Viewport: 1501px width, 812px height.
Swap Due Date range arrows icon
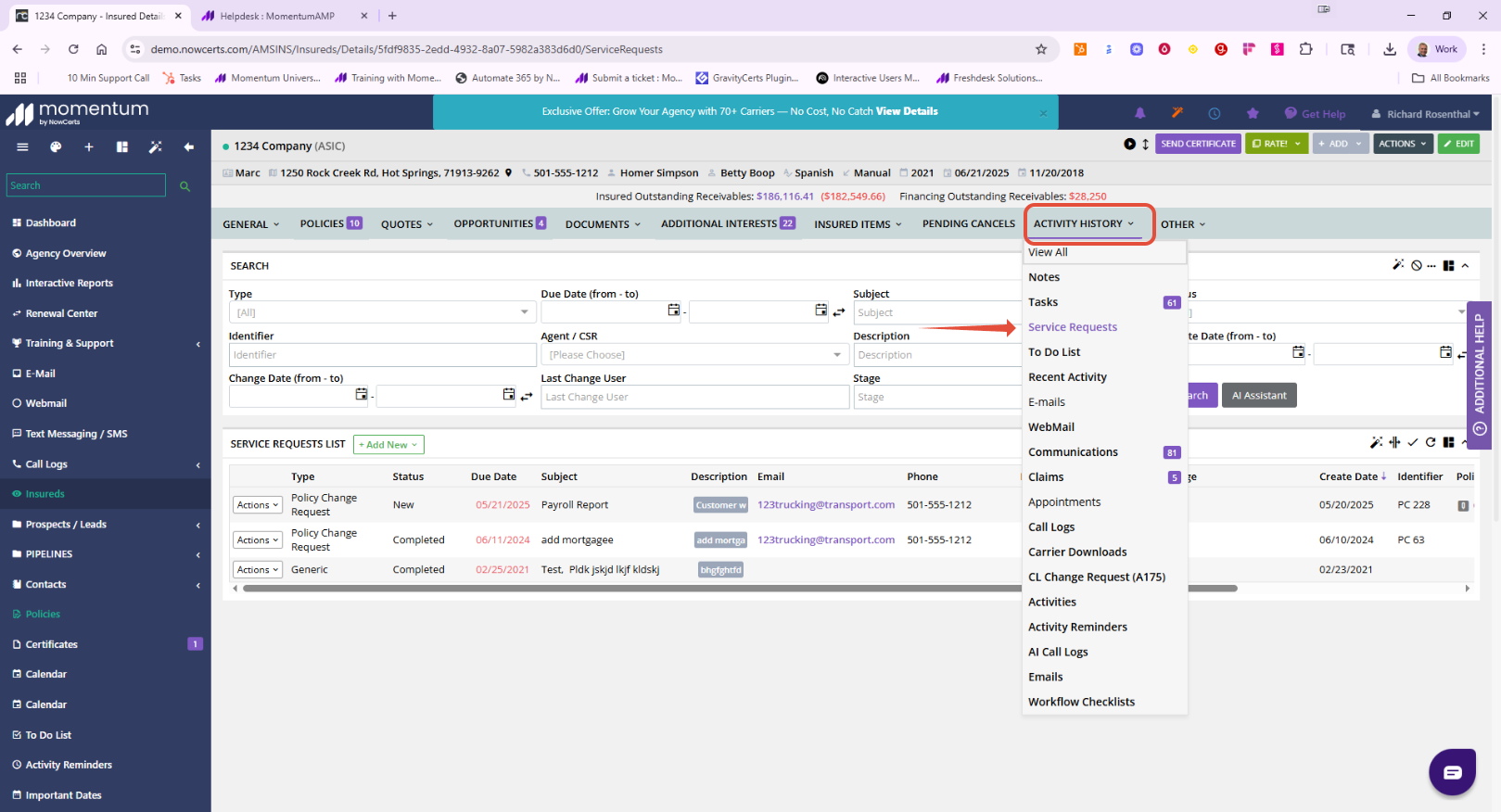[x=839, y=312]
